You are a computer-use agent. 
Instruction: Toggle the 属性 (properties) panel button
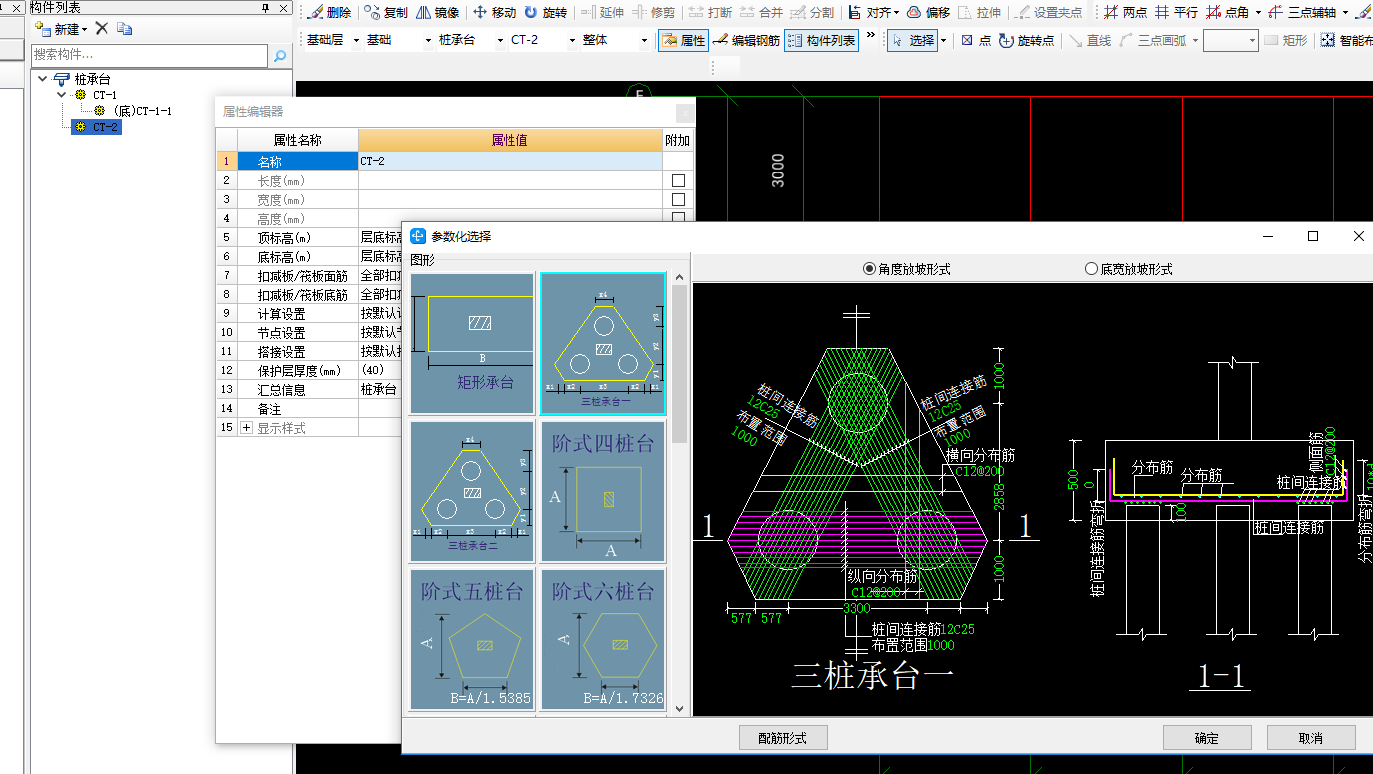(683, 41)
